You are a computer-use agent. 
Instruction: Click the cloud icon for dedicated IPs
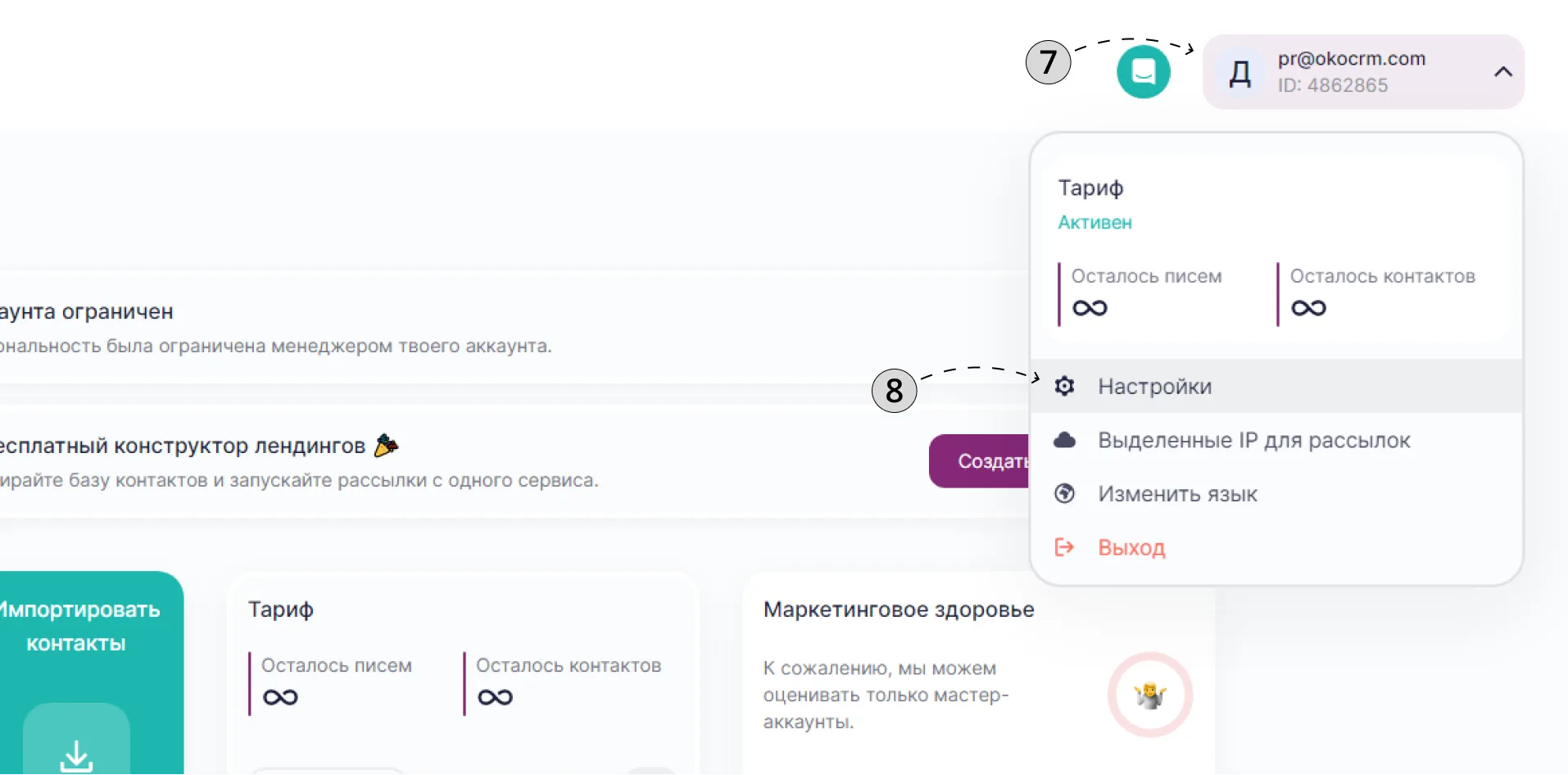pyautogui.click(x=1064, y=440)
